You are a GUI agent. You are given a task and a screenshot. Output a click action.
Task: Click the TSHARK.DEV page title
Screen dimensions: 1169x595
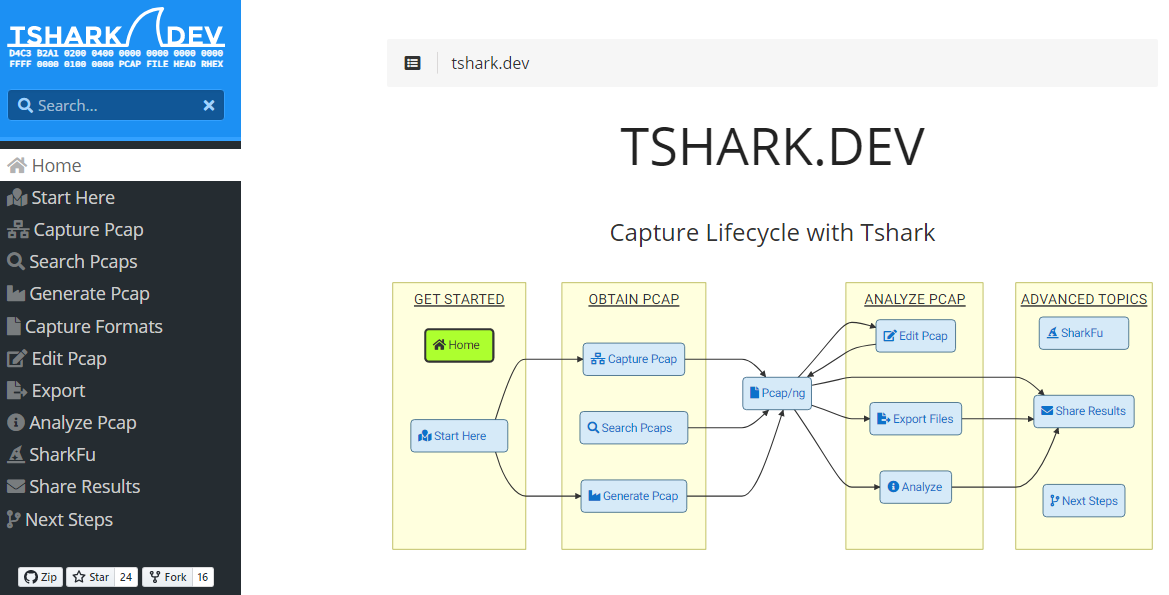tap(772, 146)
